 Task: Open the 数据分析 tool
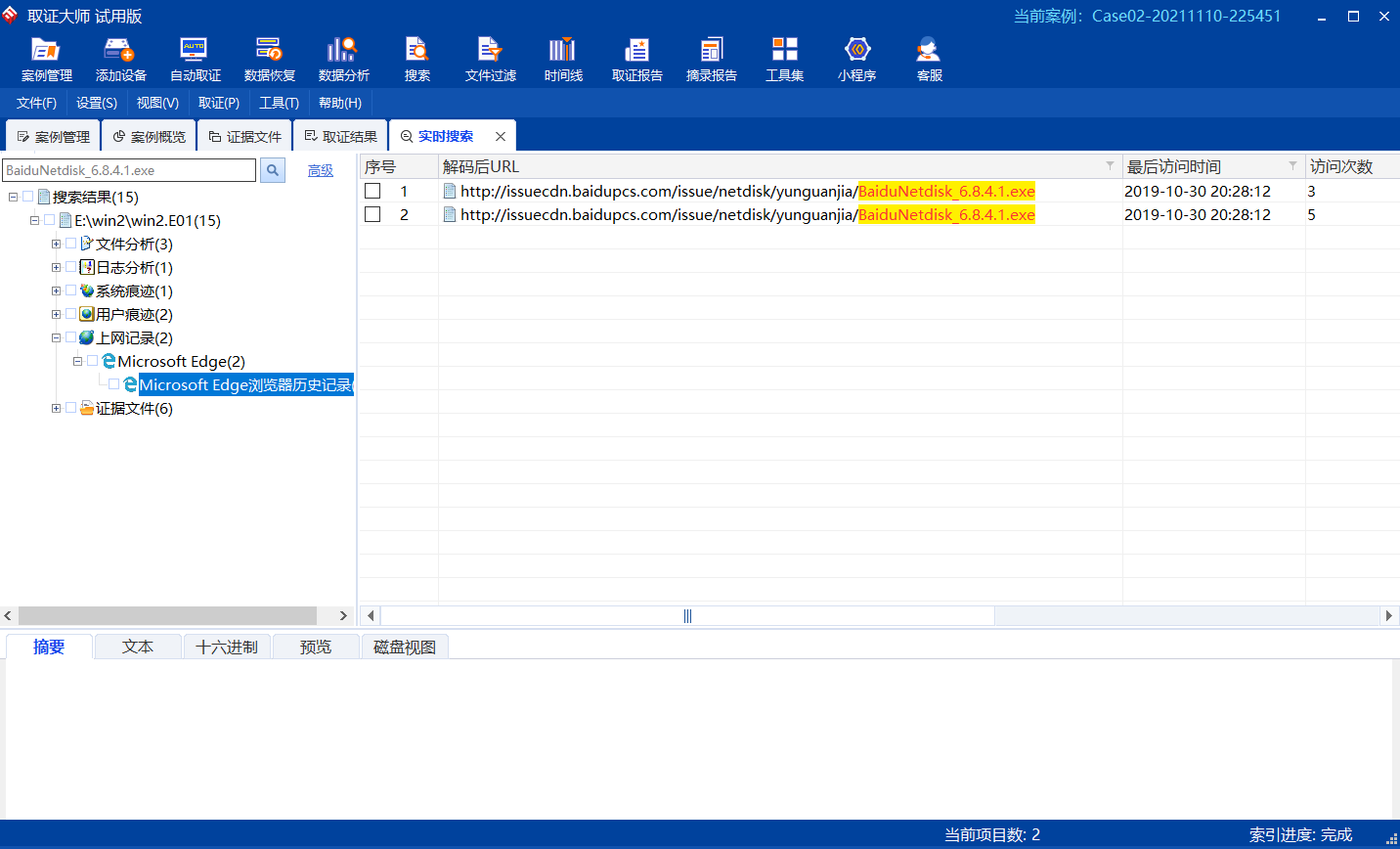(x=343, y=60)
